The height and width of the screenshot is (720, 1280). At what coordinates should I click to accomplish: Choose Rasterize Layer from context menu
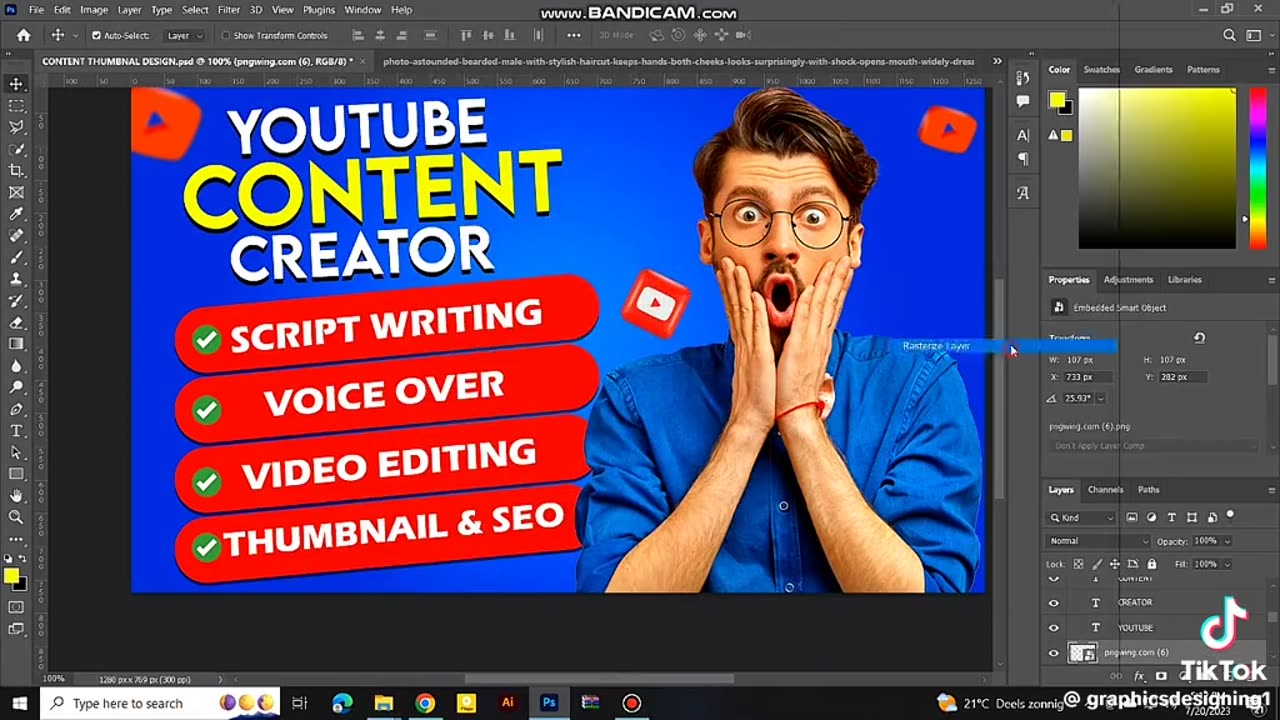tap(1004, 346)
